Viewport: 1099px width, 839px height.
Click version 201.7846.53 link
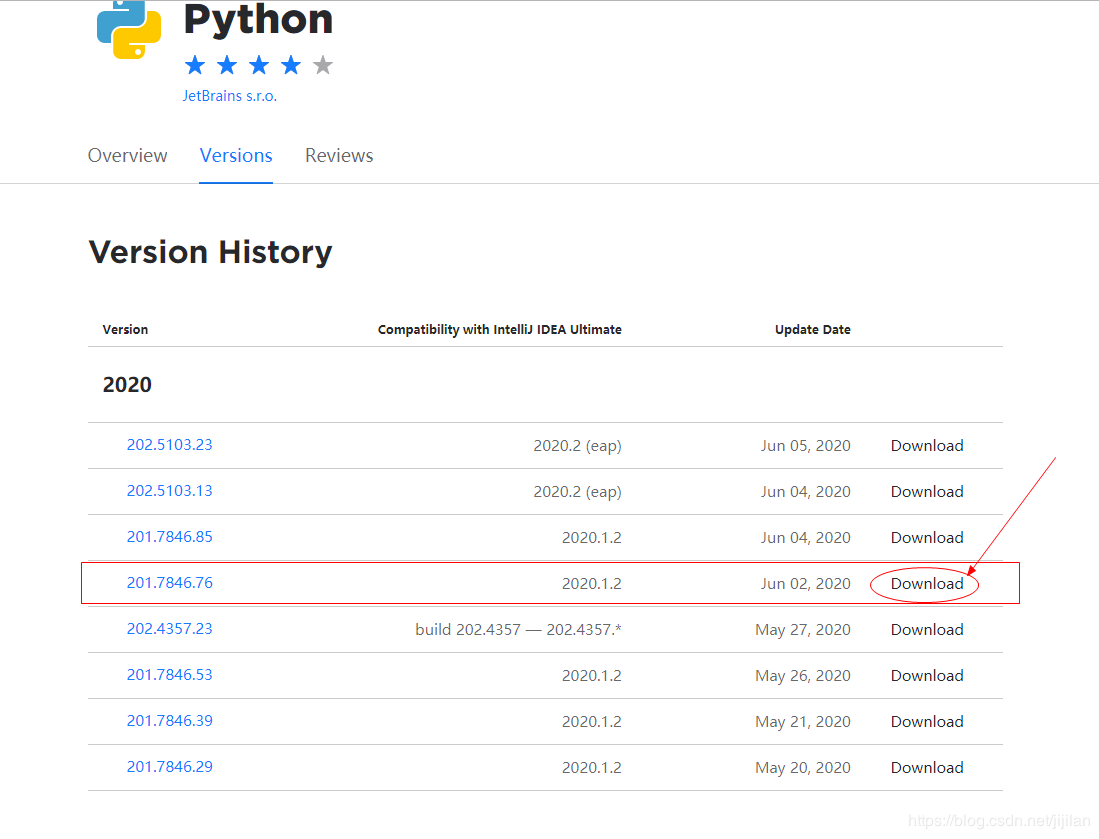pos(169,675)
